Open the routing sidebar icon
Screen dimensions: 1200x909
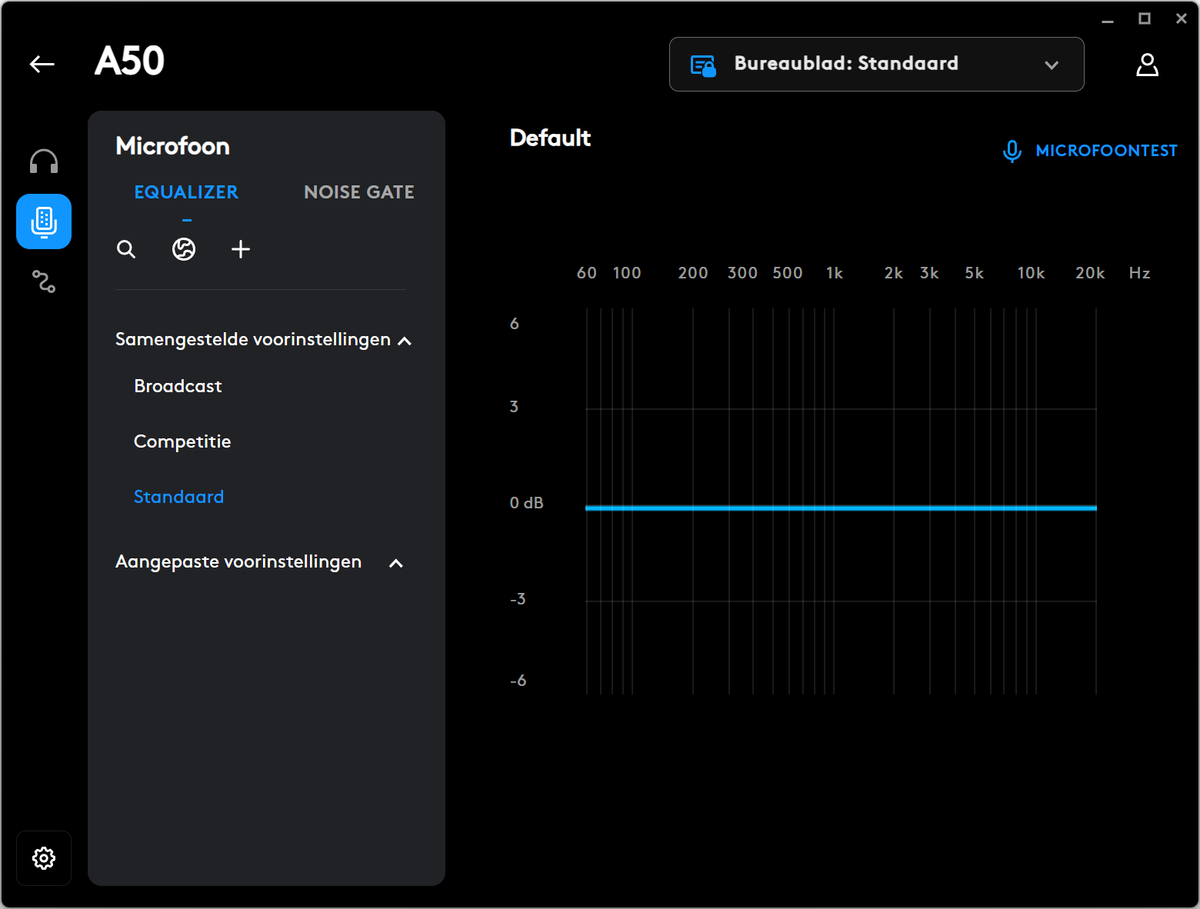coord(44,282)
